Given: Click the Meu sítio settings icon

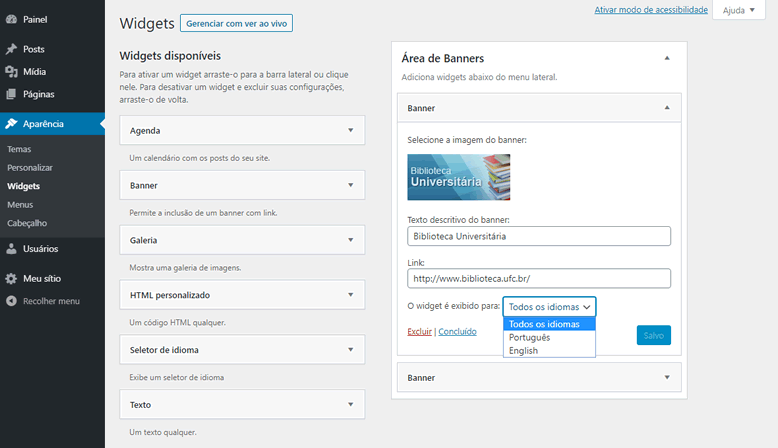Looking at the screenshot, I should 11,279.
